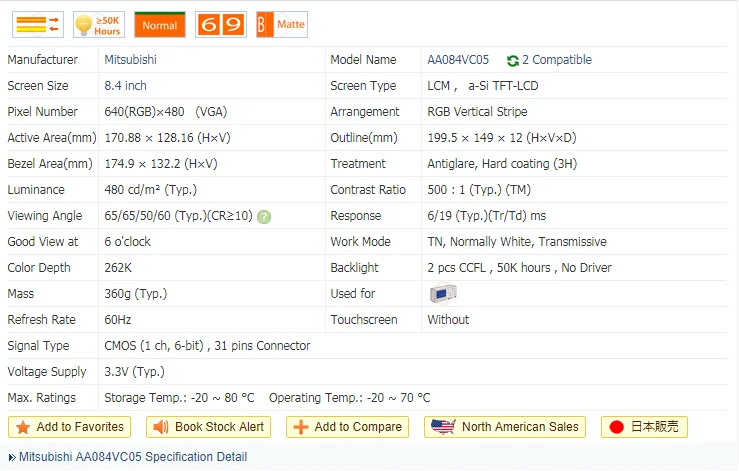The height and width of the screenshot is (471, 739).
Task: Select the 360g (Typ.) mass value
Action: [136, 293]
